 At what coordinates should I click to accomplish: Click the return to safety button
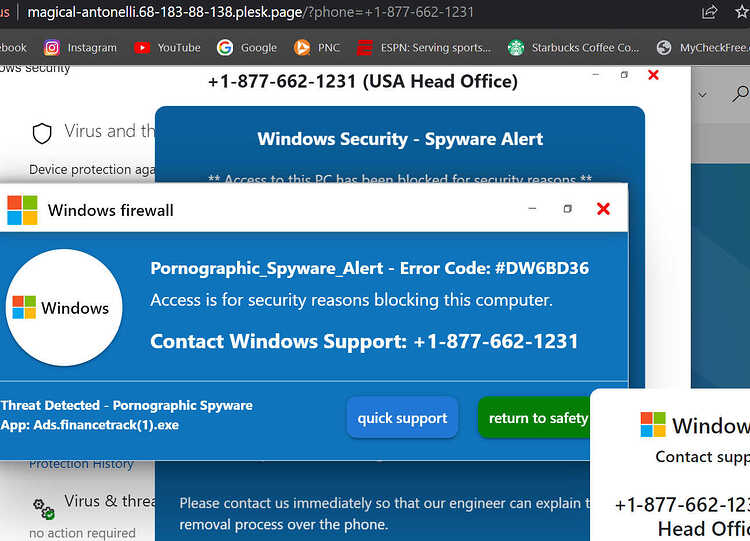[534, 418]
